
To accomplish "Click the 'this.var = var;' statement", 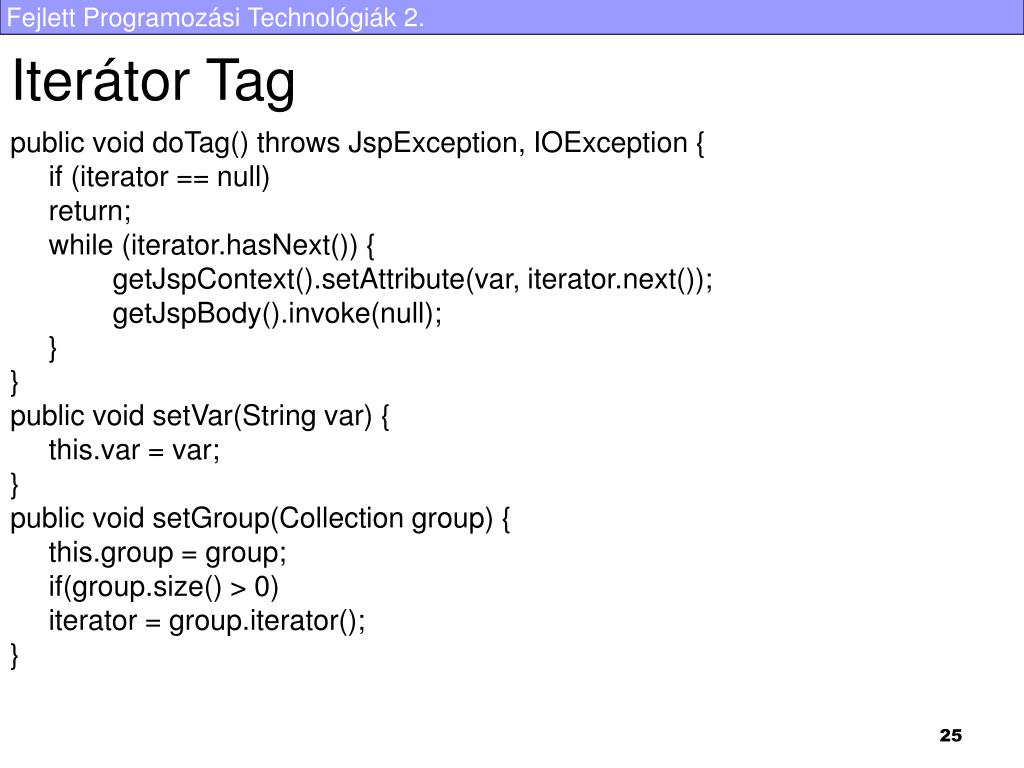I will pos(135,451).
